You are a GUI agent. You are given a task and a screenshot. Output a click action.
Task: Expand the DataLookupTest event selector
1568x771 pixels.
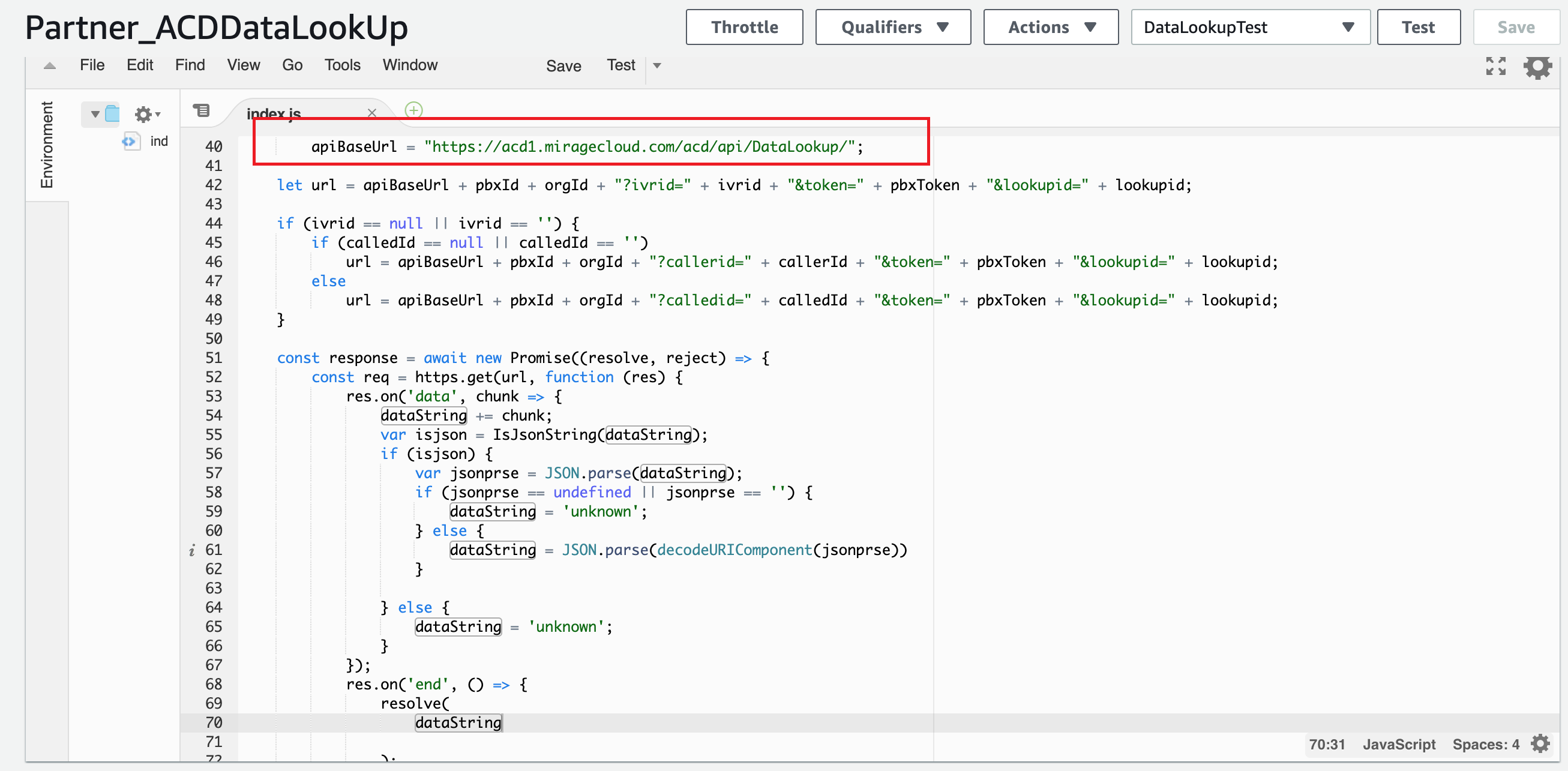(1251, 28)
